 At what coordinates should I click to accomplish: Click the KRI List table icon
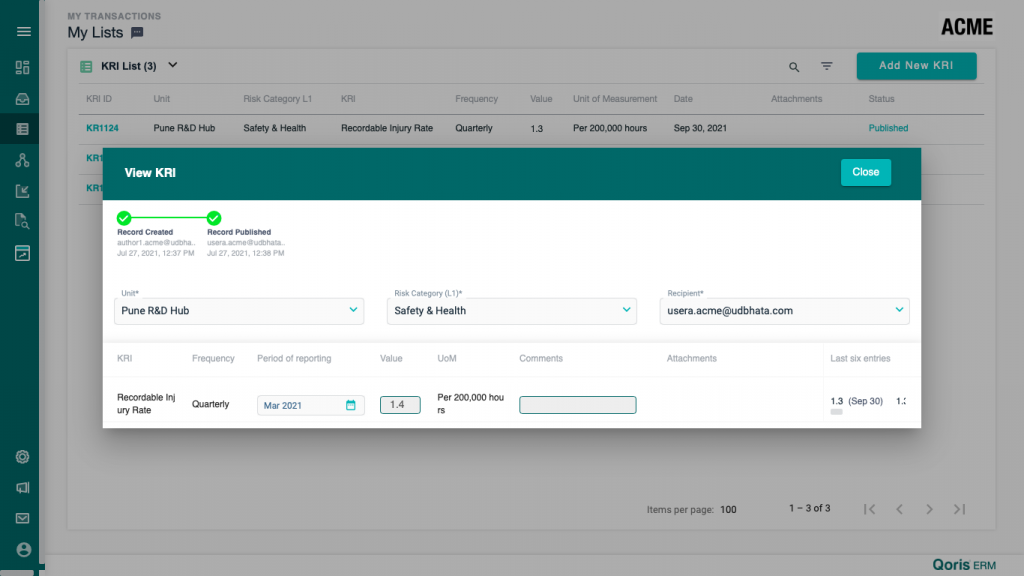point(86,66)
